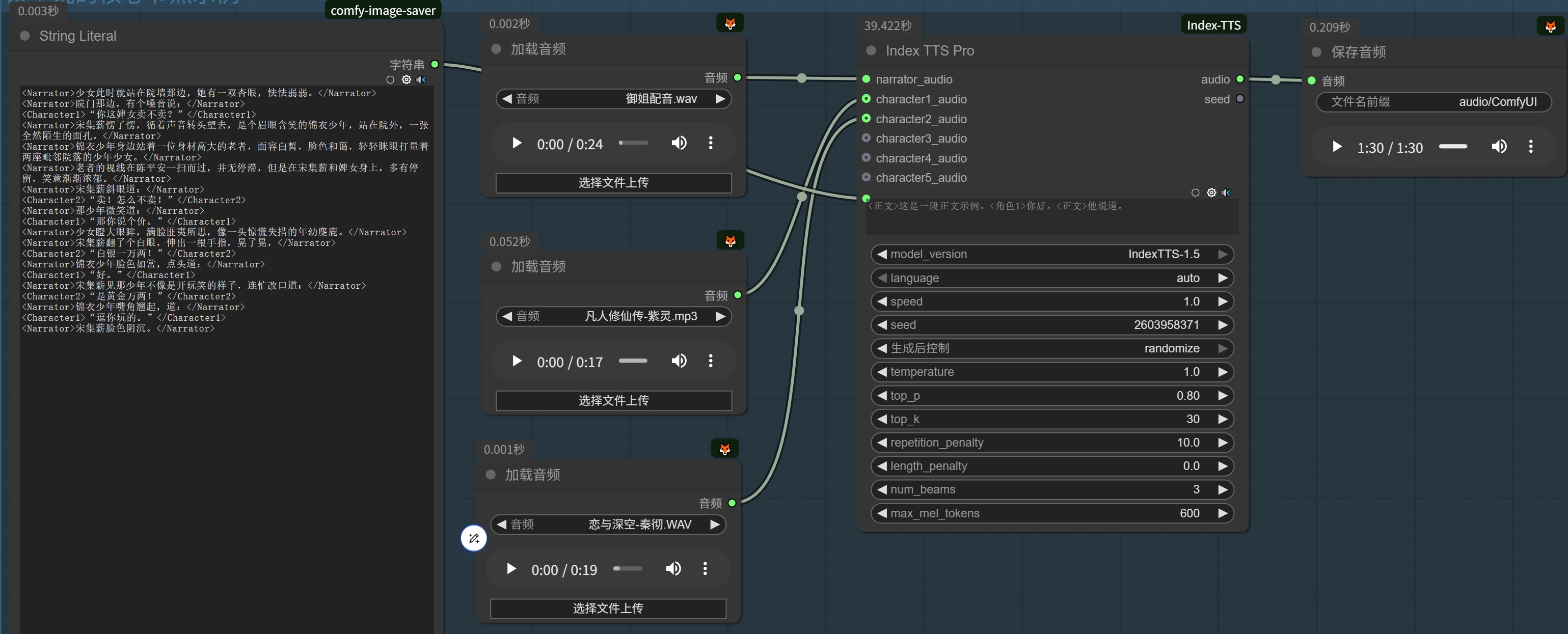Open the model_version IndexTTS-1.5 selector

tap(1051, 254)
